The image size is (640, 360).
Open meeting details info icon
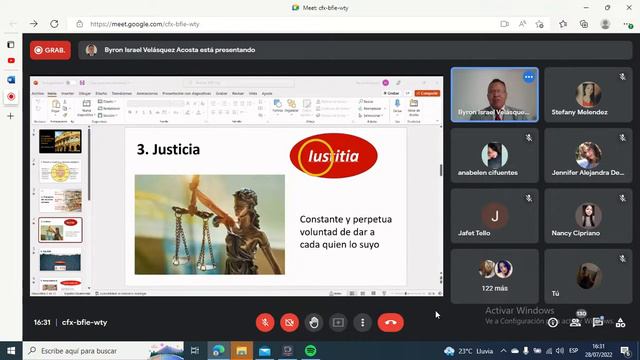point(553,323)
